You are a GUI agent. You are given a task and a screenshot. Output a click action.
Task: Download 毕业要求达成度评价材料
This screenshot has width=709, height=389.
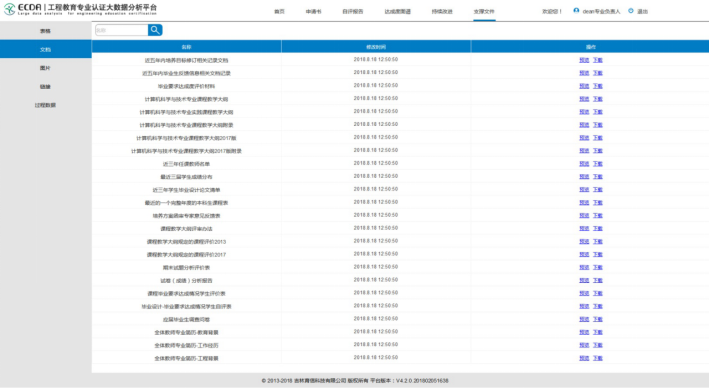click(598, 86)
